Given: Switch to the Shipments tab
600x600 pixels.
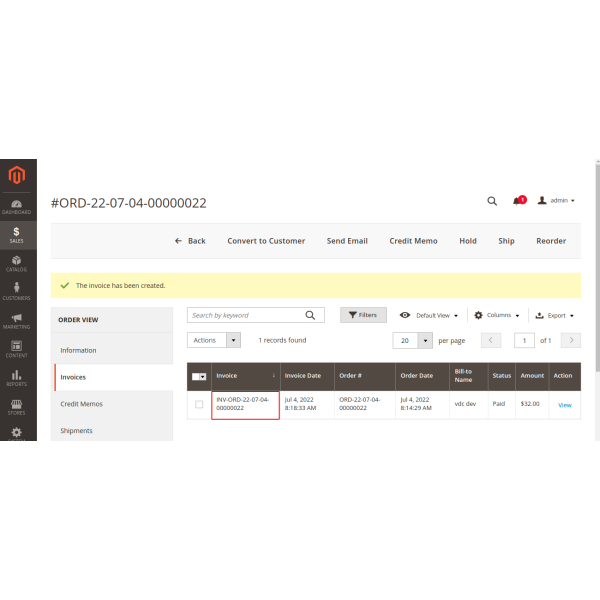Looking at the screenshot, I should pyautogui.click(x=77, y=431).
